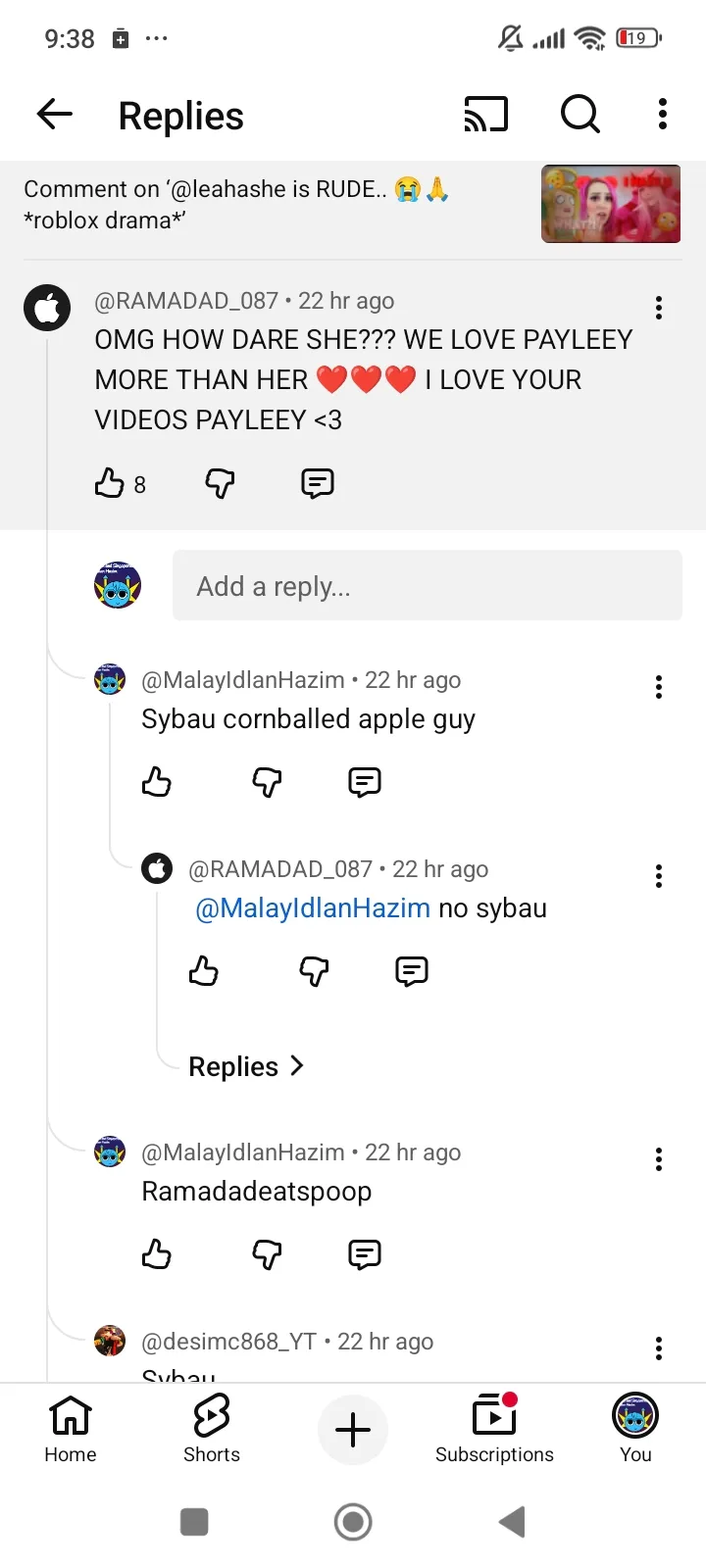This screenshot has width=706, height=1568.
Task: Tap the create plus button
Action: tap(353, 1430)
